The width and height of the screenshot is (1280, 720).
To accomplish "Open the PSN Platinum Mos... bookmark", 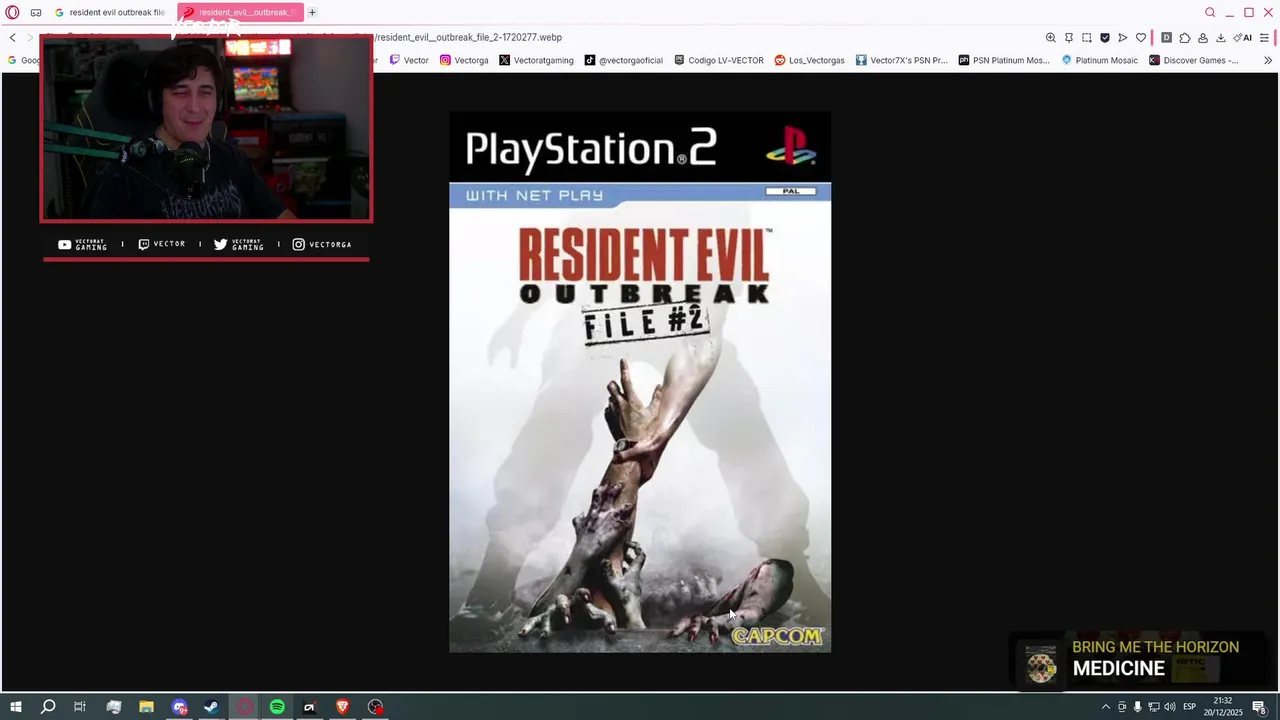I will tap(1004, 60).
